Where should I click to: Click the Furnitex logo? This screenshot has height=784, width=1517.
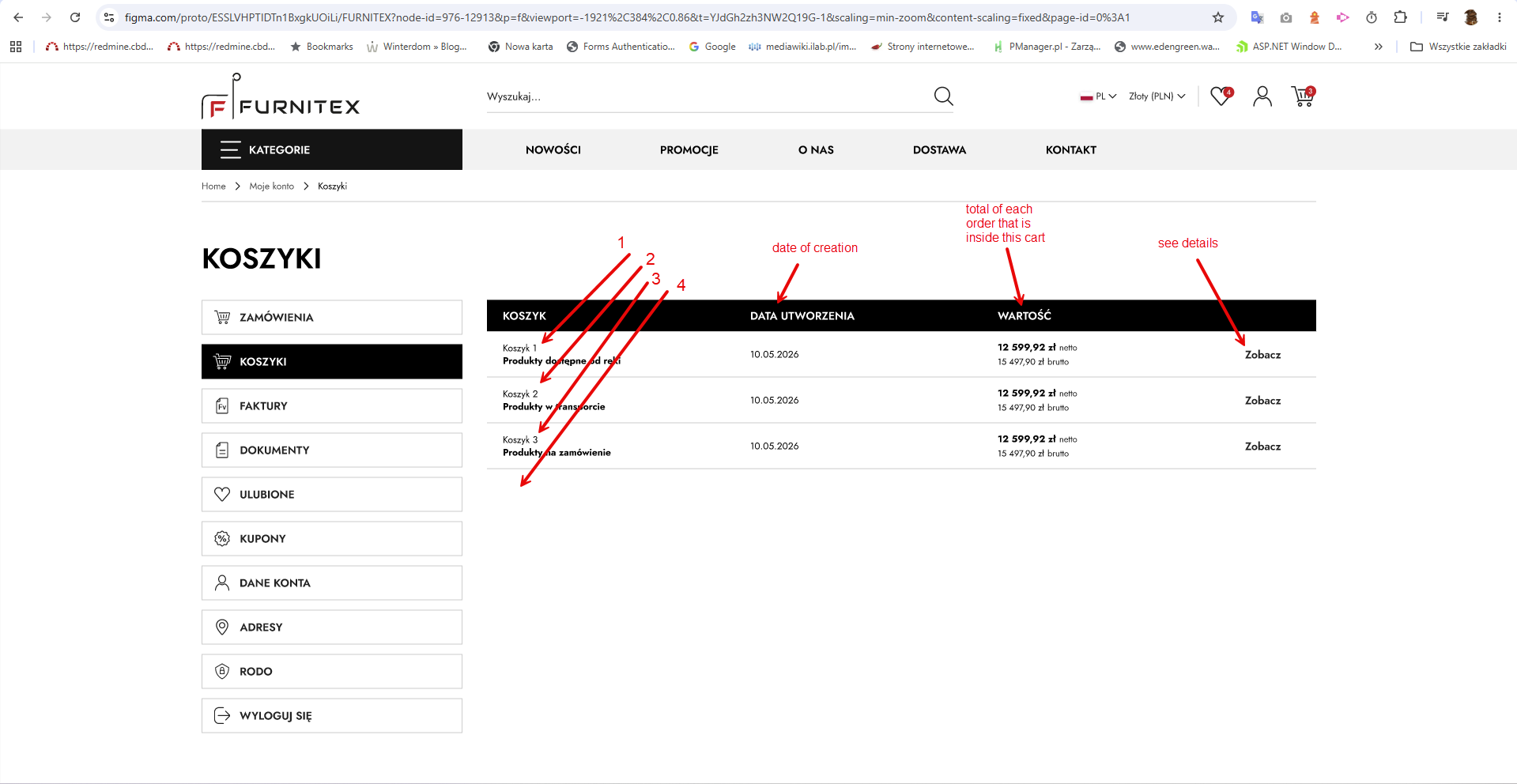(x=281, y=96)
